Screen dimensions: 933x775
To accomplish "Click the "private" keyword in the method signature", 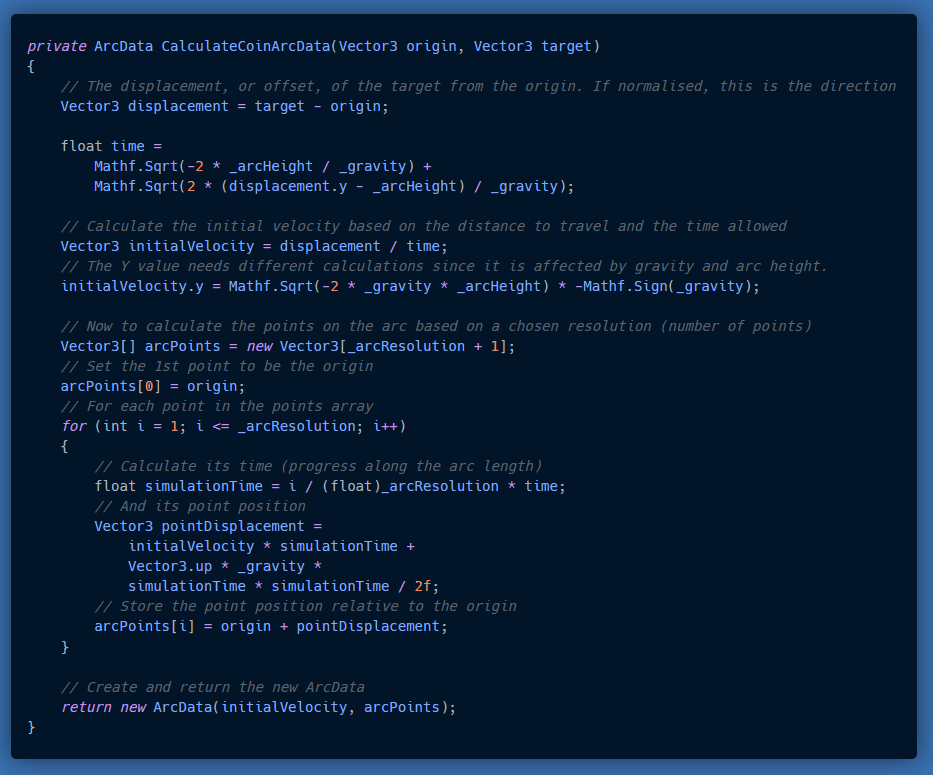I will (57, 46).
